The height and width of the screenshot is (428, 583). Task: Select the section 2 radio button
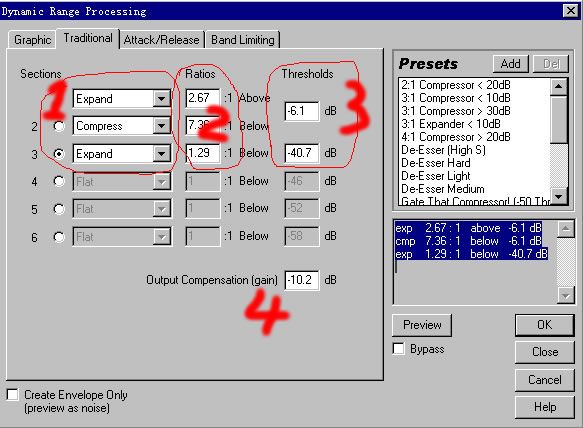59,126
